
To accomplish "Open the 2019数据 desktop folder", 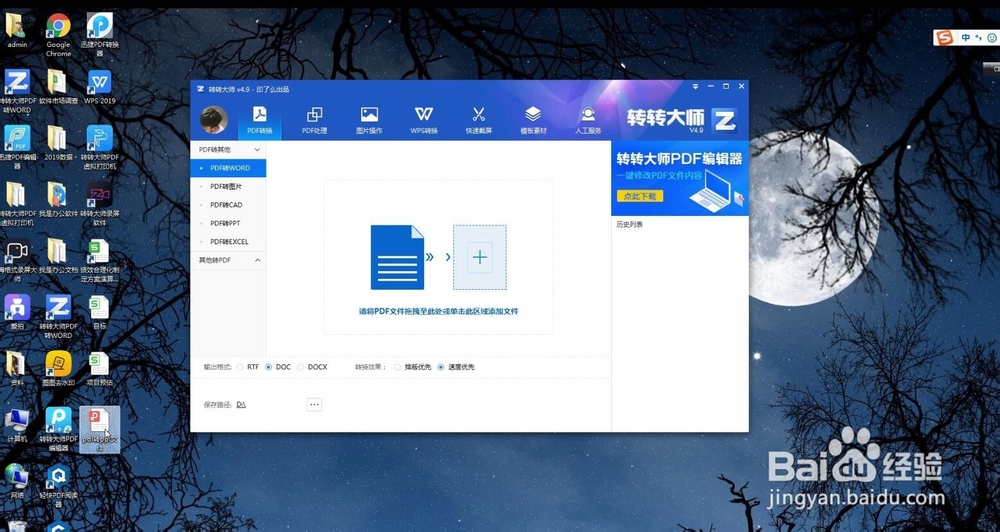I will pos(58,143).
